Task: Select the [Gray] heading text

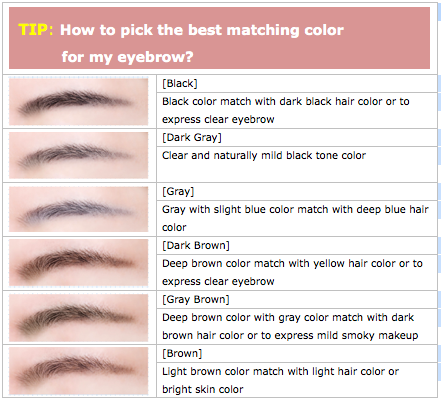Action: [x=178, y=191]
